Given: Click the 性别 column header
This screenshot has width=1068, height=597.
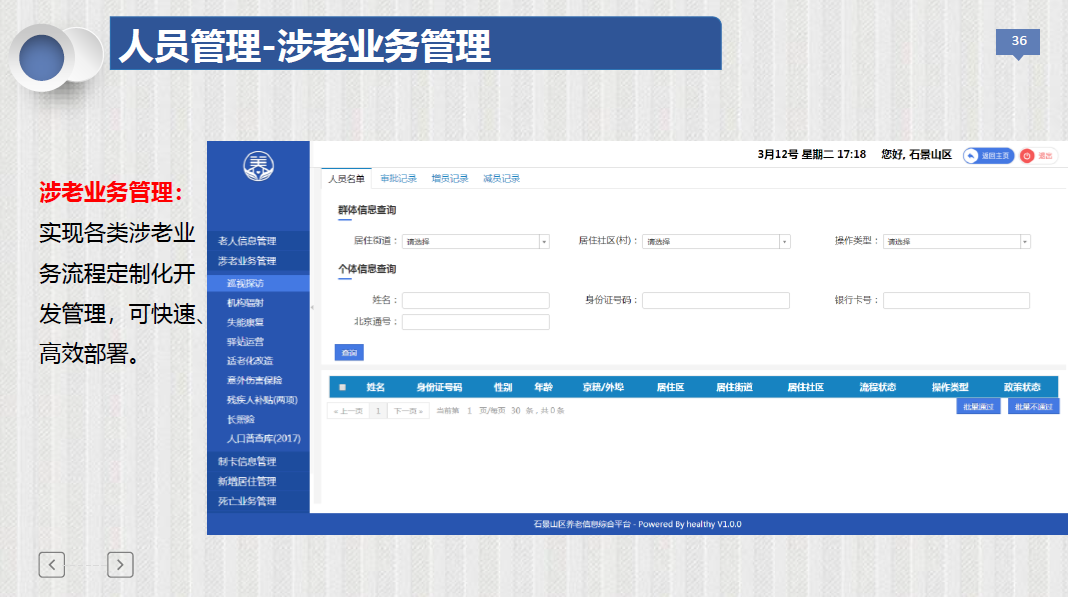Looking at the screenshot, I should [x=503, y=387].
